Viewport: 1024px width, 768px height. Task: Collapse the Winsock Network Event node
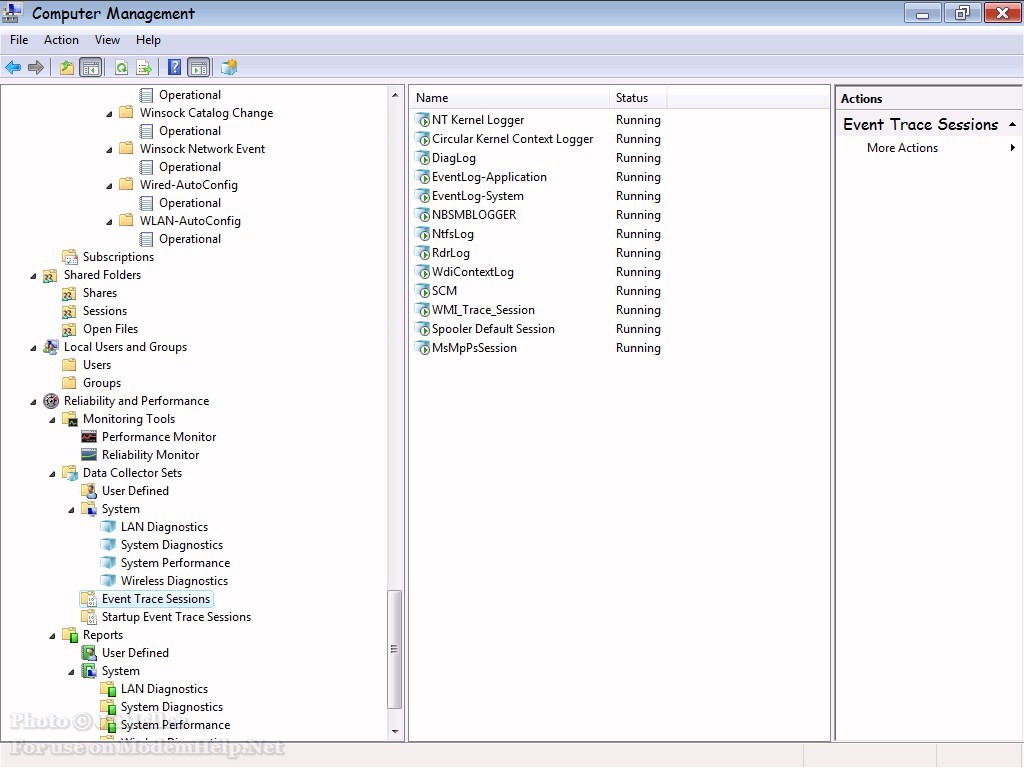[109, 150]
